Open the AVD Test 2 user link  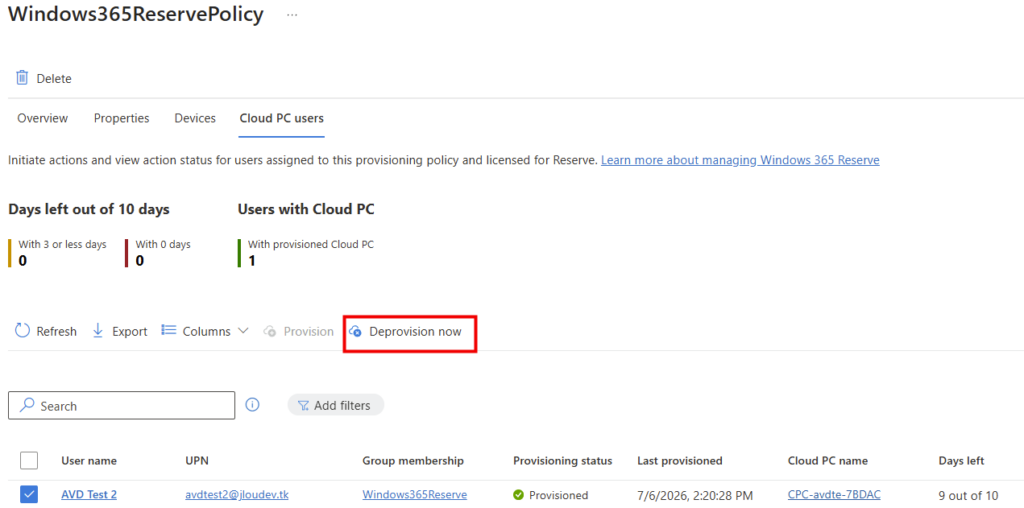point(89,495)
